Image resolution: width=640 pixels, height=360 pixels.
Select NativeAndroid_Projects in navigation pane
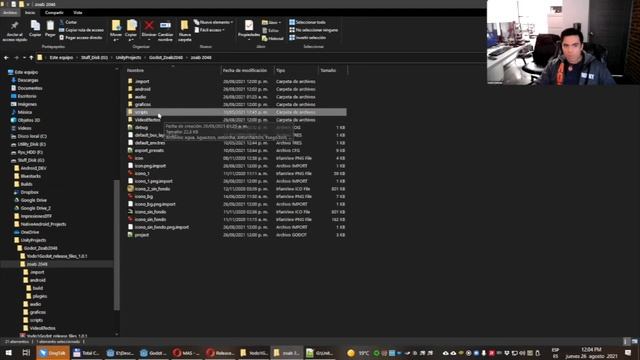pyautogui.click(x=43, y=224)
